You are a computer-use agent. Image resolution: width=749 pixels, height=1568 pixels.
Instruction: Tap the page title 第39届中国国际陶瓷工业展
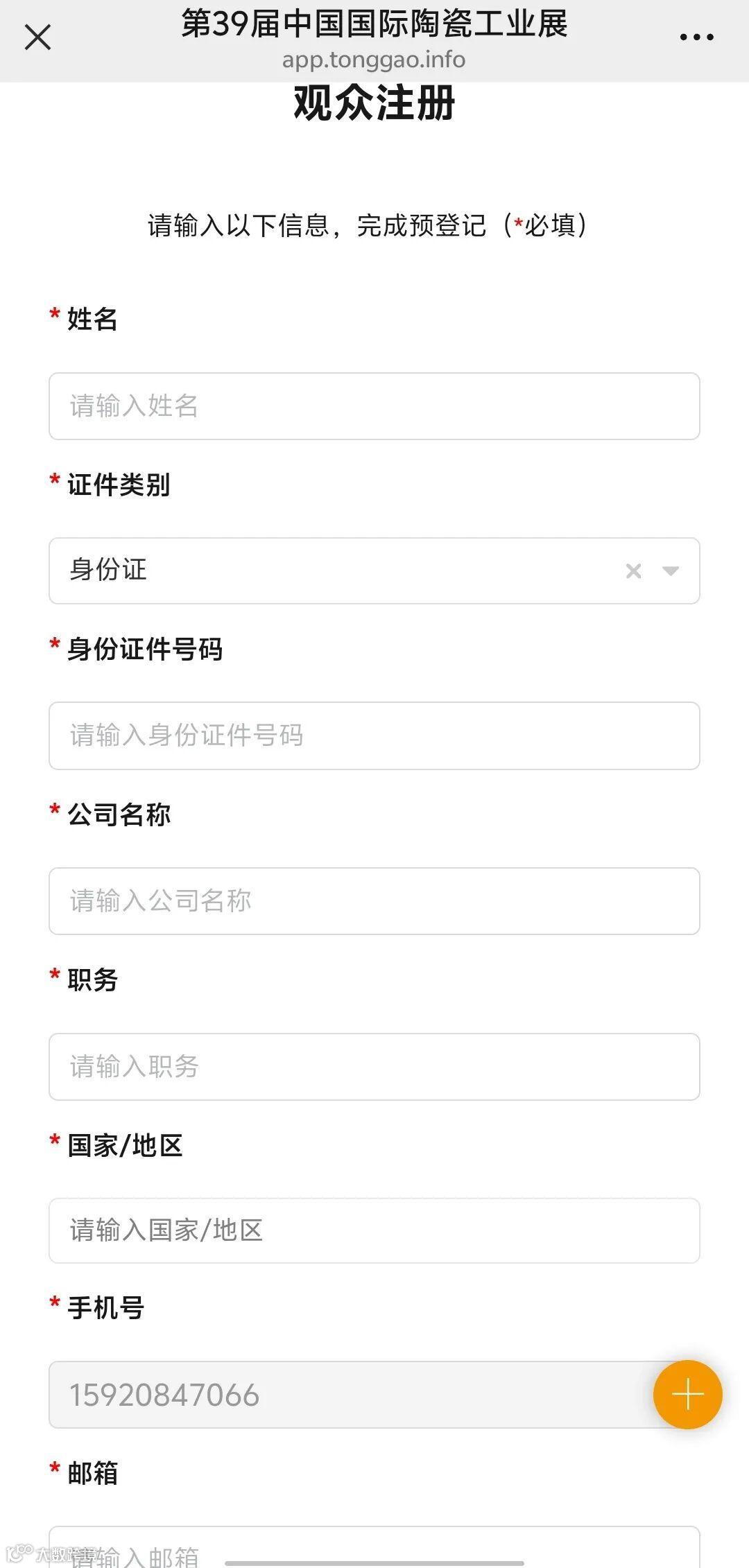click(x=374, y=24)
